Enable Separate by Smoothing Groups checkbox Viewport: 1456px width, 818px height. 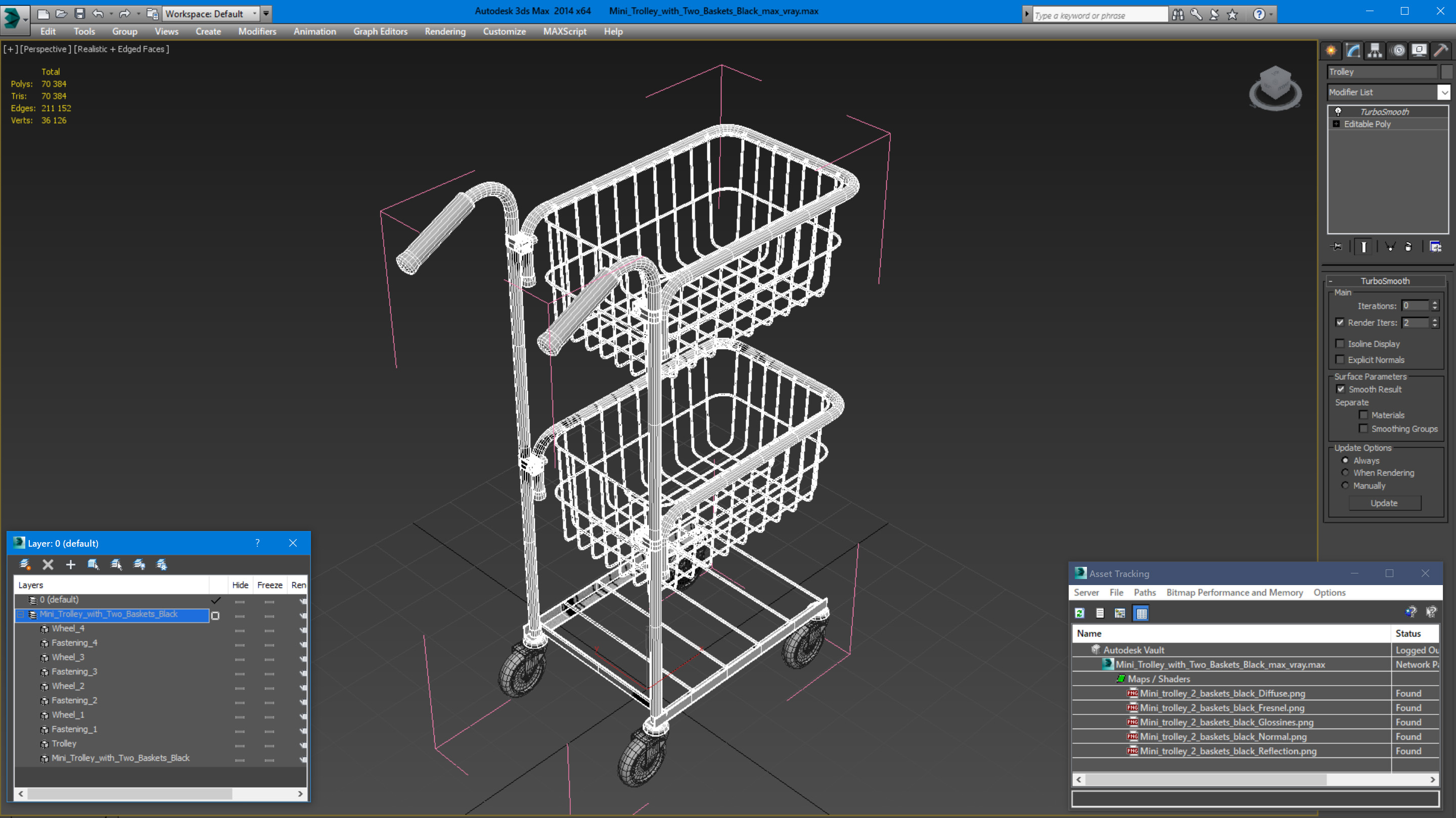1363,428
